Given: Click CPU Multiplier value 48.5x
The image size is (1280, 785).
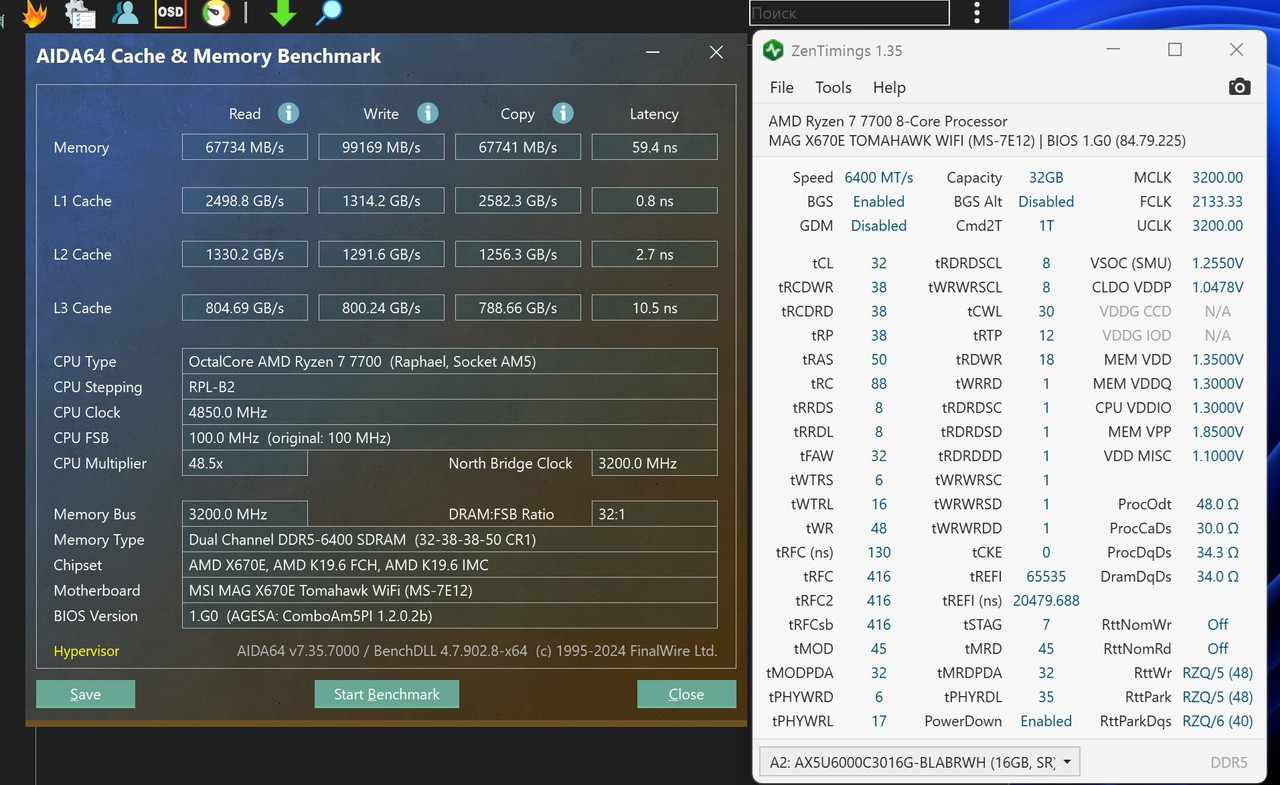Looking at the screenshot, I should click(x=245, y=463).
